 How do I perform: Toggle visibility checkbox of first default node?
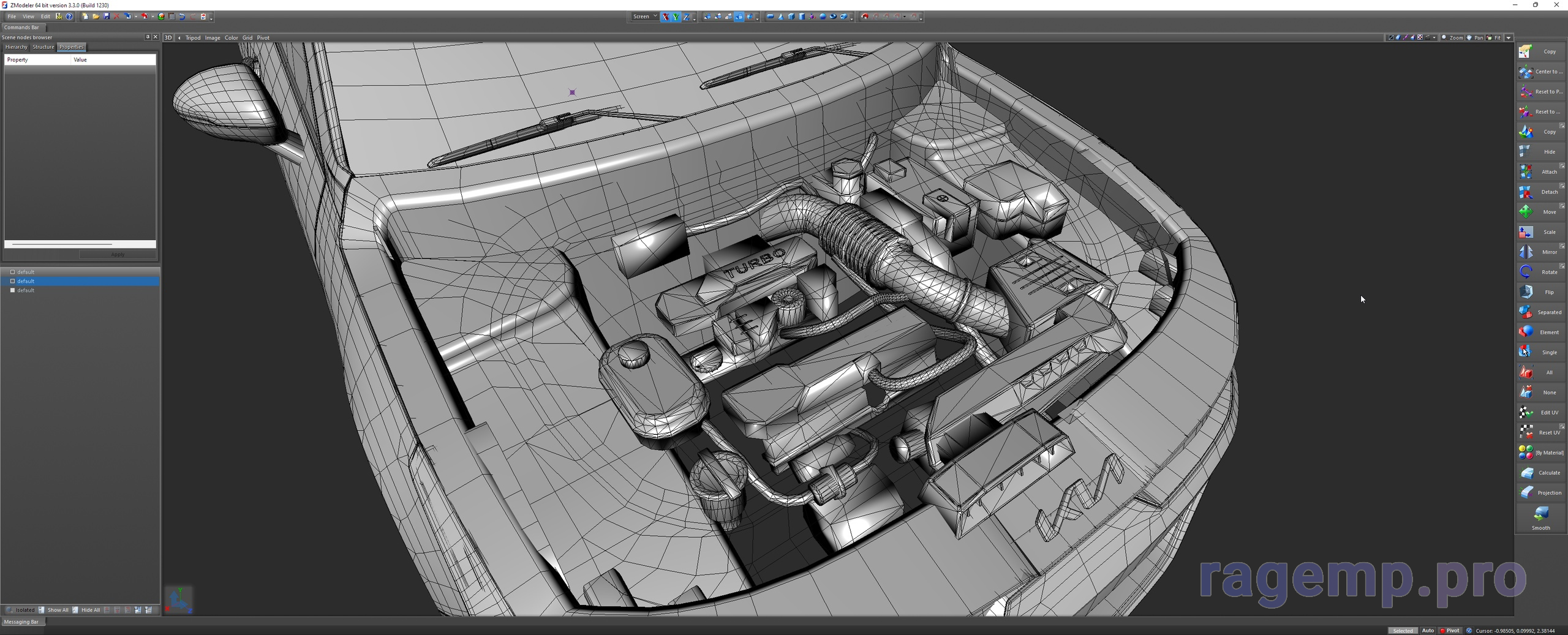pyautogui.click(x=12, y=272)
